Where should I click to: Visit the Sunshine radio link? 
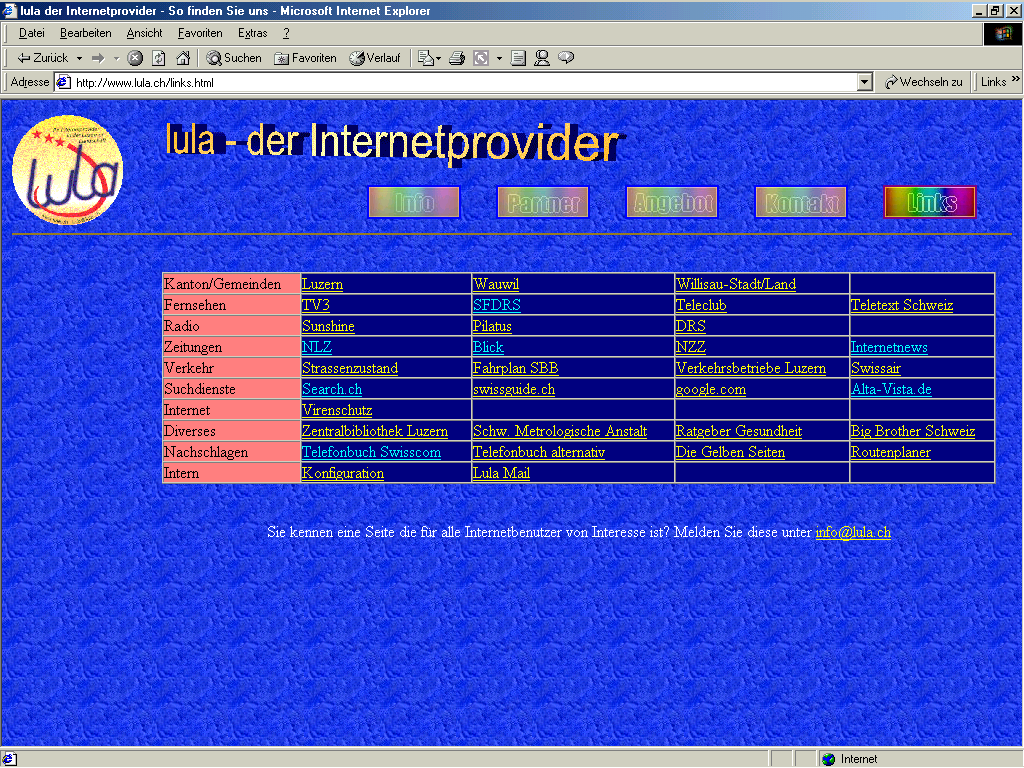click(328, 326)
